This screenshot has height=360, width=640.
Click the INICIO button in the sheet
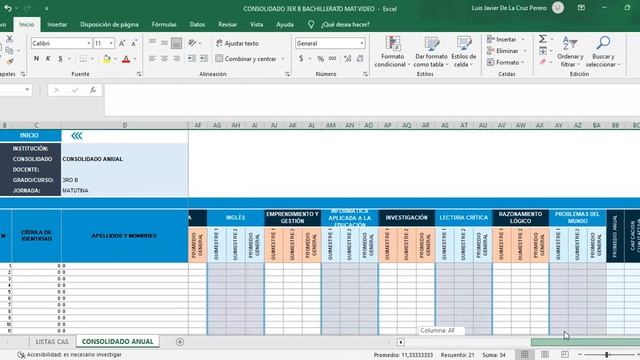(x=29, y=136)
